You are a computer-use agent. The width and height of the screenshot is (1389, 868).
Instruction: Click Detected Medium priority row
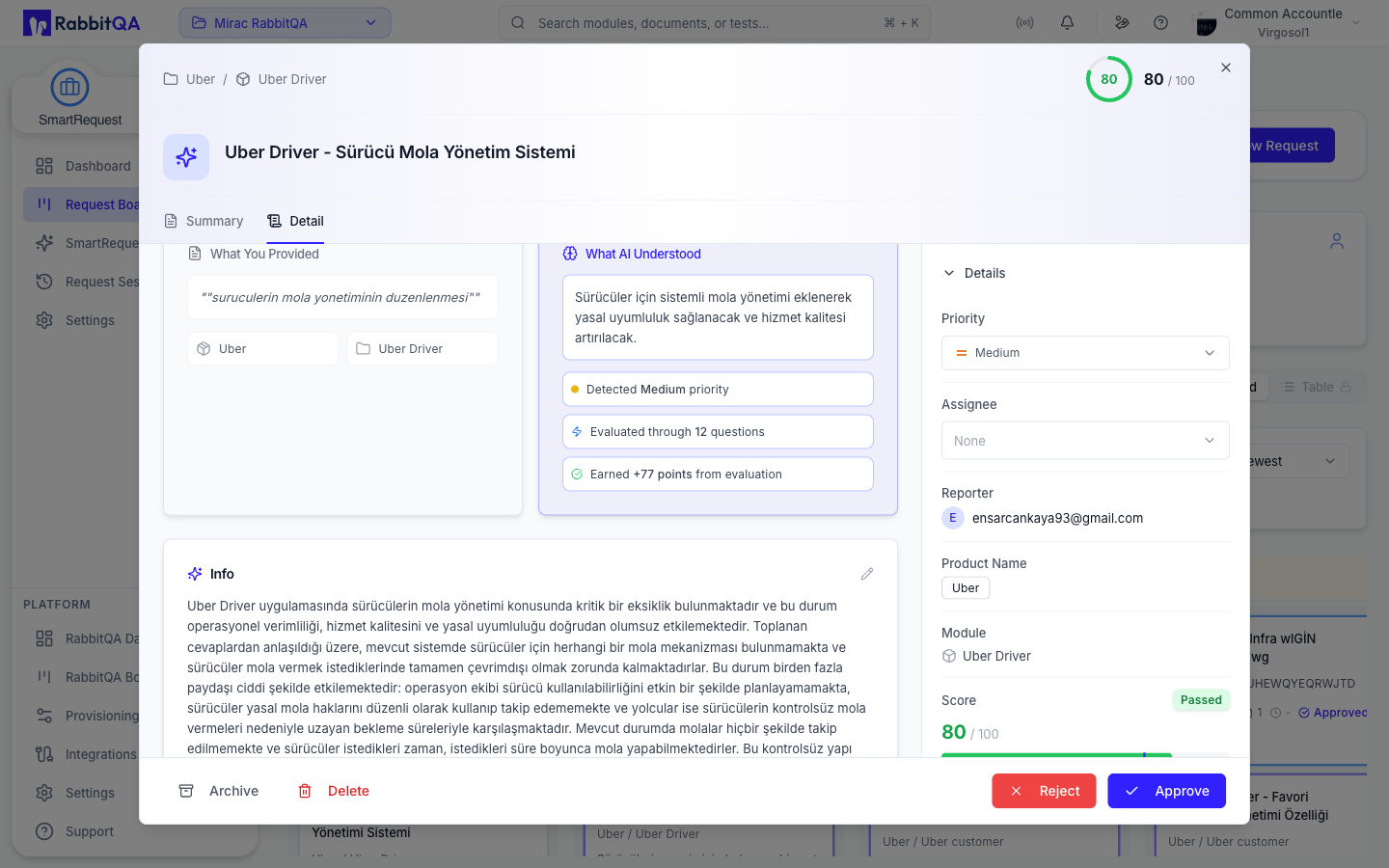[x=718, y=390]
